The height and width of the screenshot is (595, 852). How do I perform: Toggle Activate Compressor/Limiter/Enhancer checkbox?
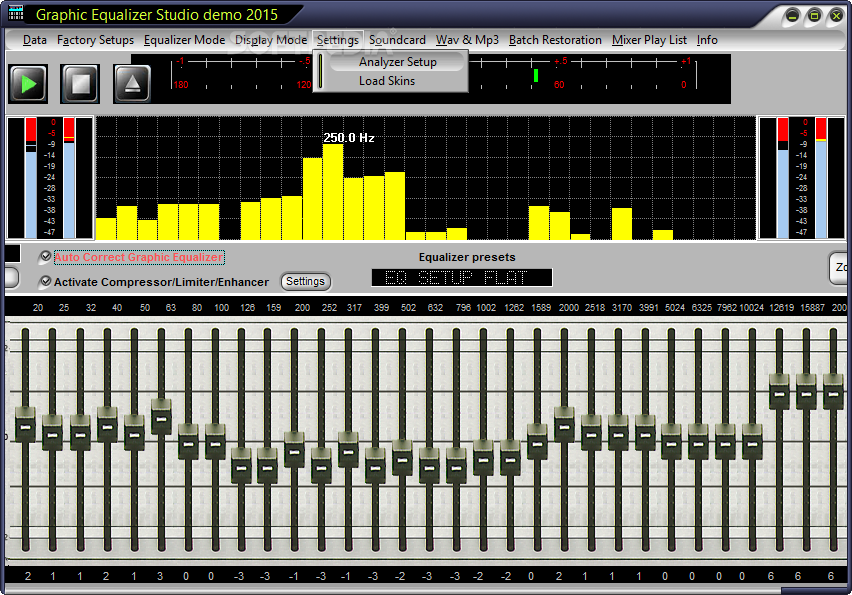(x=46, y=281)
